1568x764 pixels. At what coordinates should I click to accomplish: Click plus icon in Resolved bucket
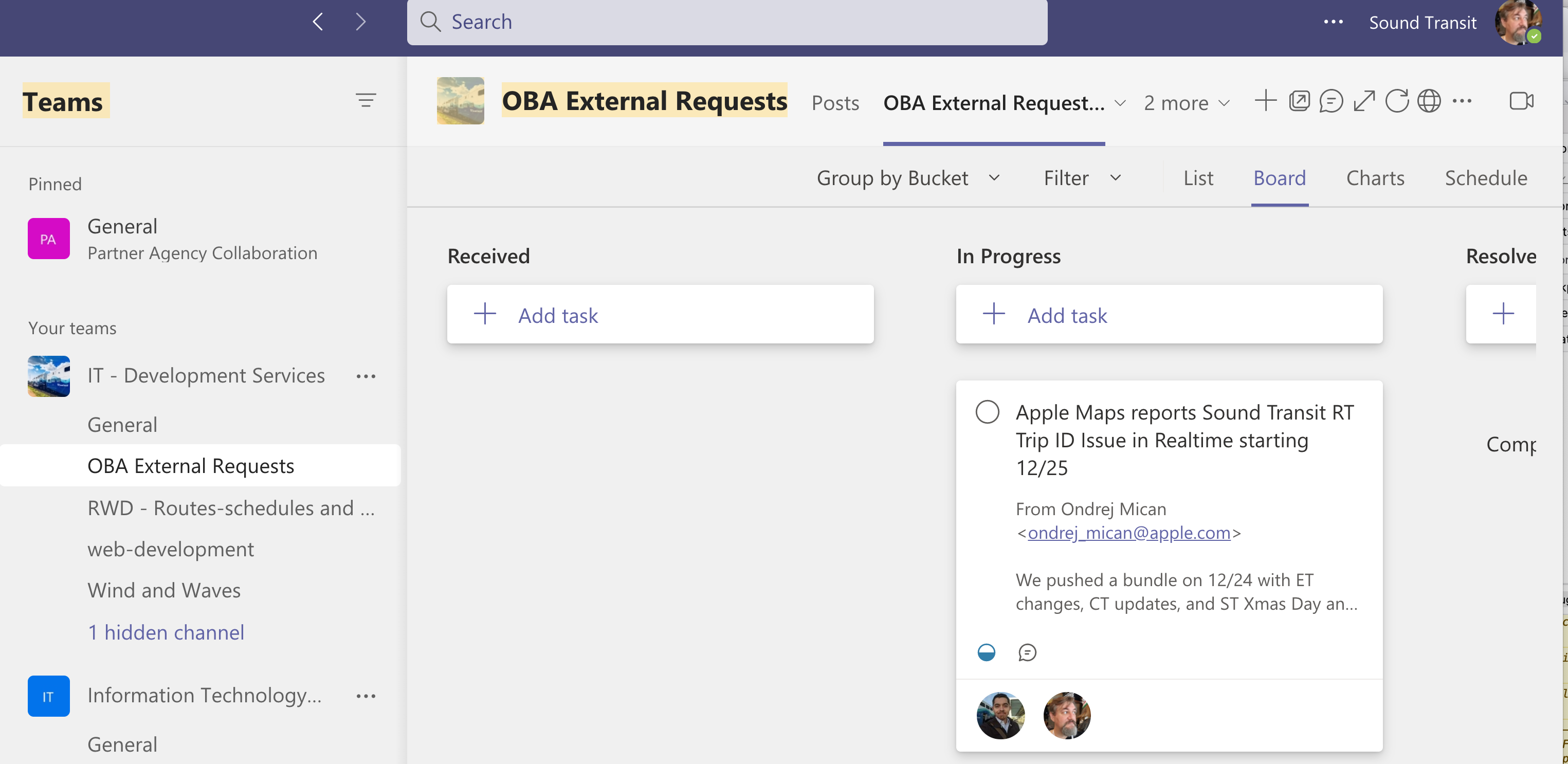(1503, 314)
